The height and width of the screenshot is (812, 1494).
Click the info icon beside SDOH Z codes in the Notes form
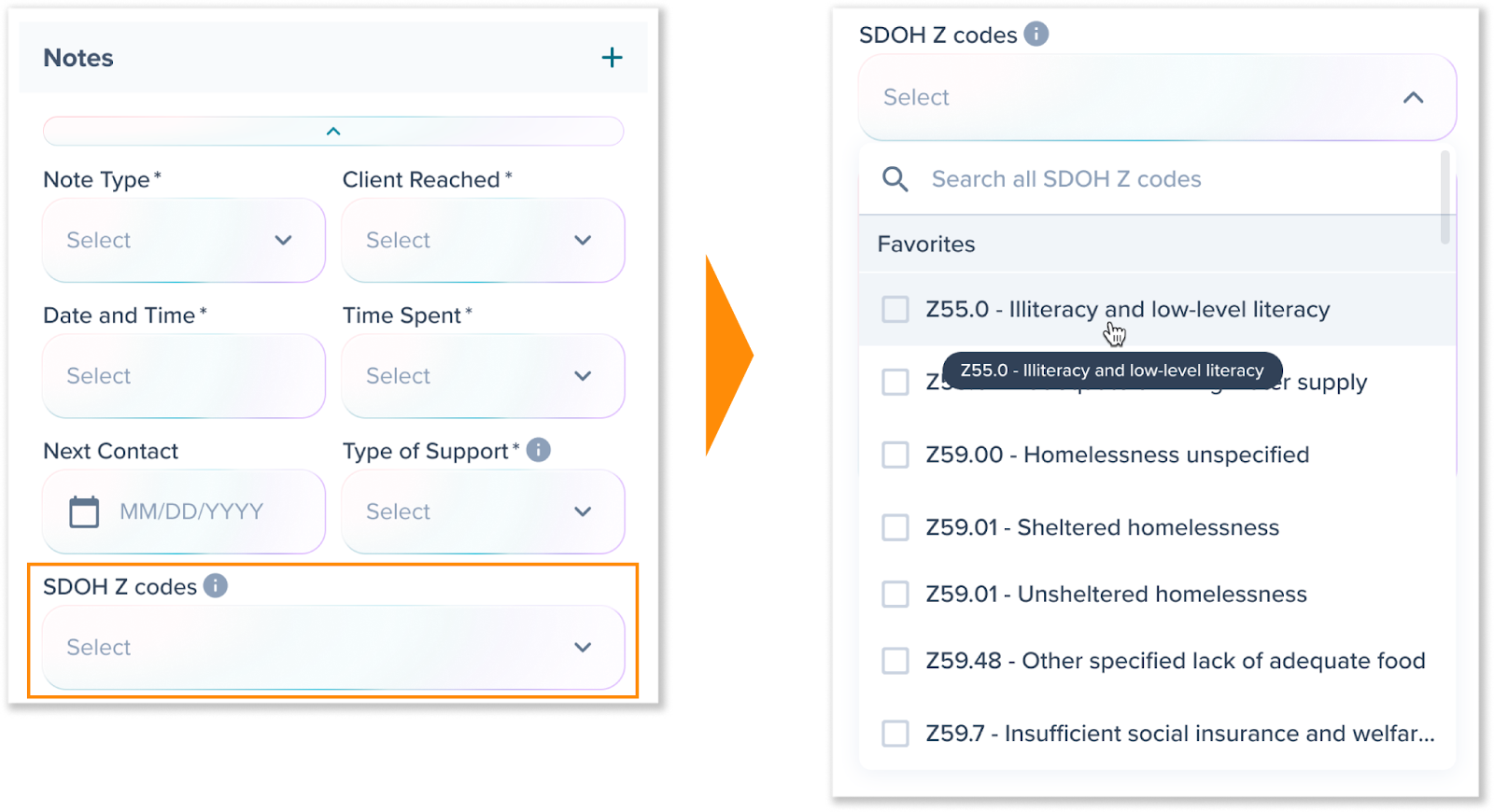pos(216,585)
